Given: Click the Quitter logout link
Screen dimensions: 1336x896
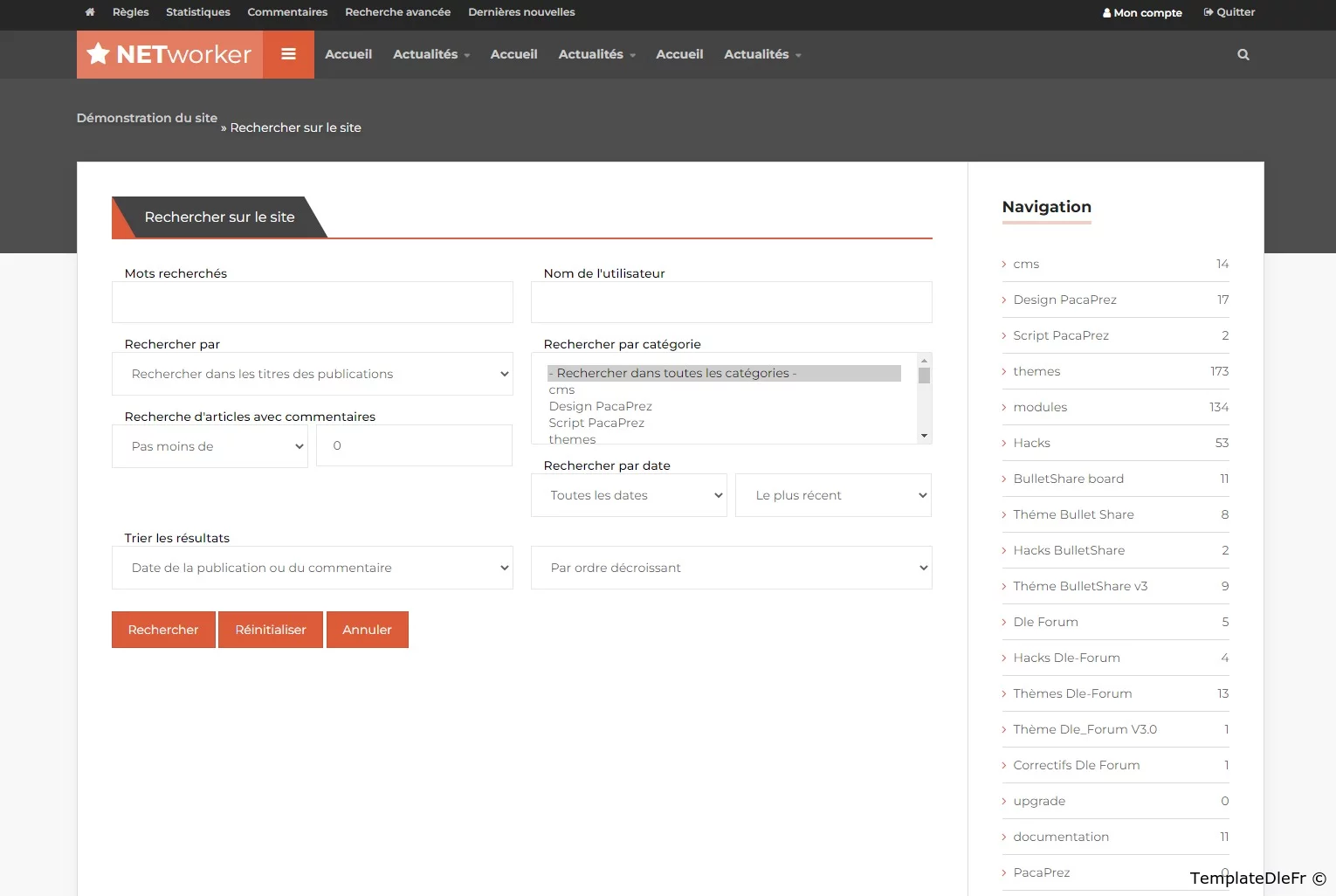Looking at the screenshot, I should tap(1229, 12).
